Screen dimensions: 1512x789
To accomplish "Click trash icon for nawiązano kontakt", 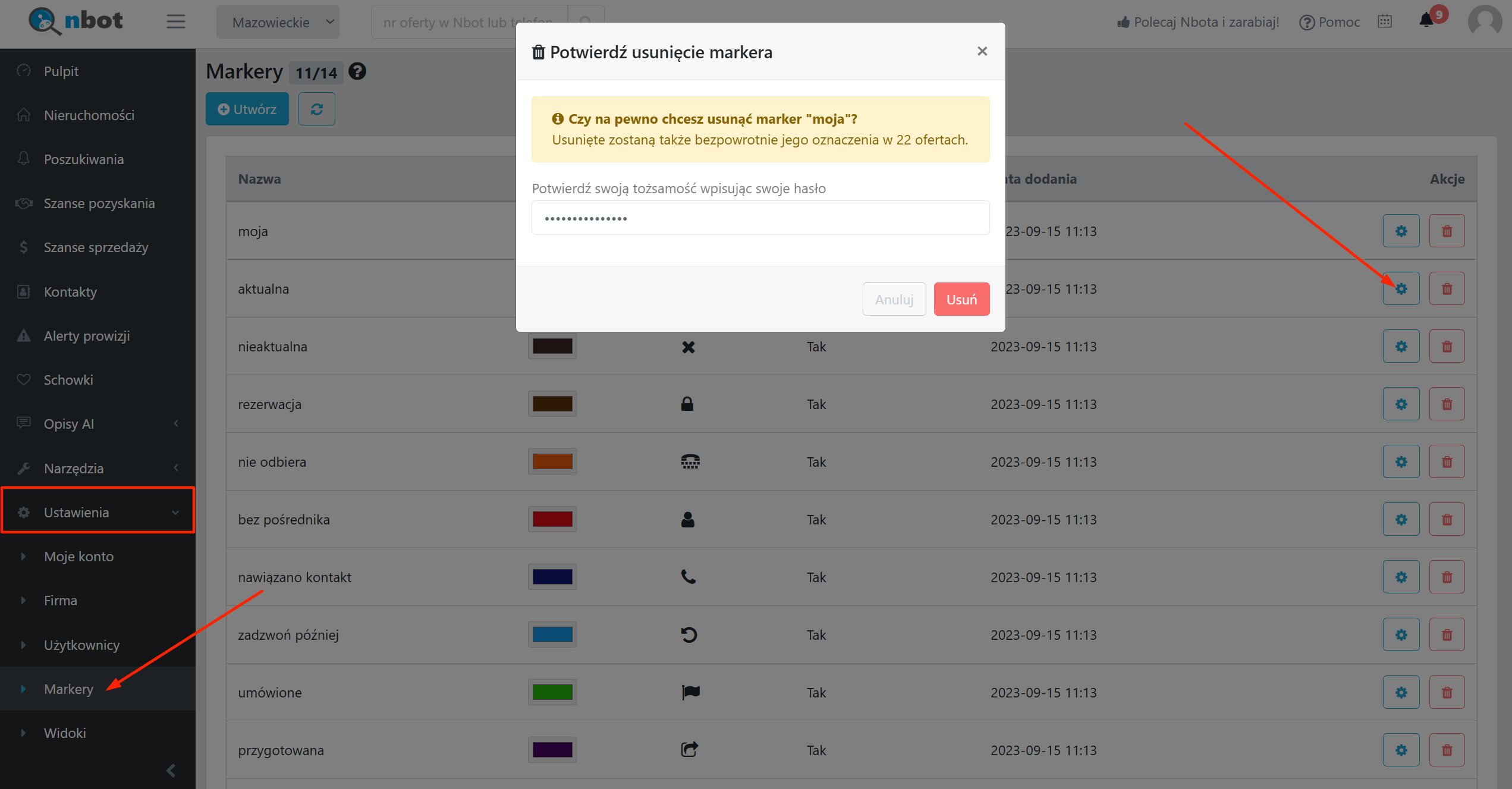I will point(1447,577).
